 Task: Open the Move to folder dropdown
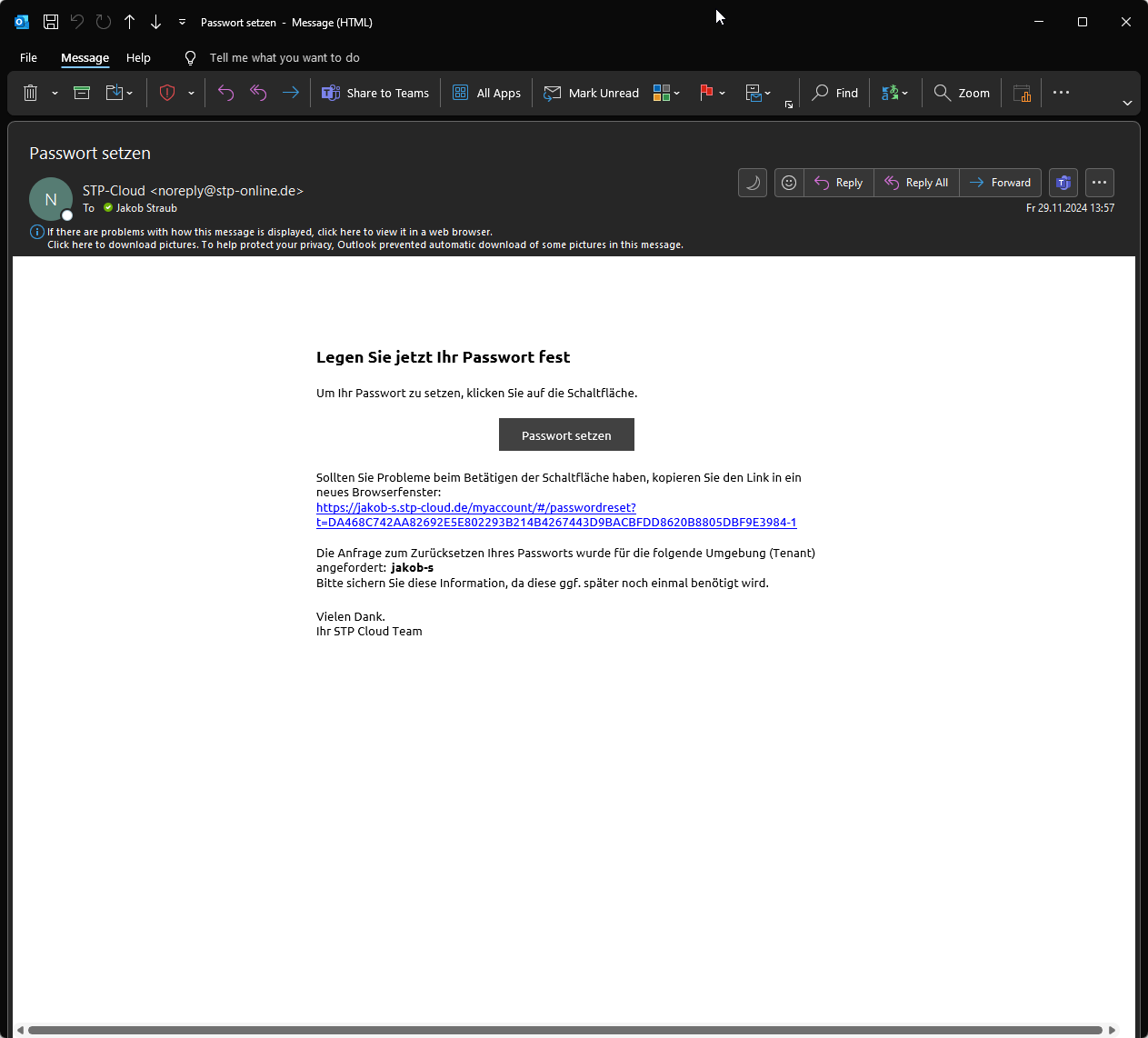pos(119,93)
